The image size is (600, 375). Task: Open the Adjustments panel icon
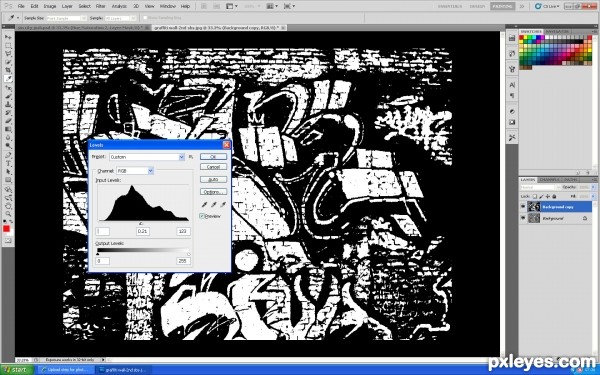[512, 111]
